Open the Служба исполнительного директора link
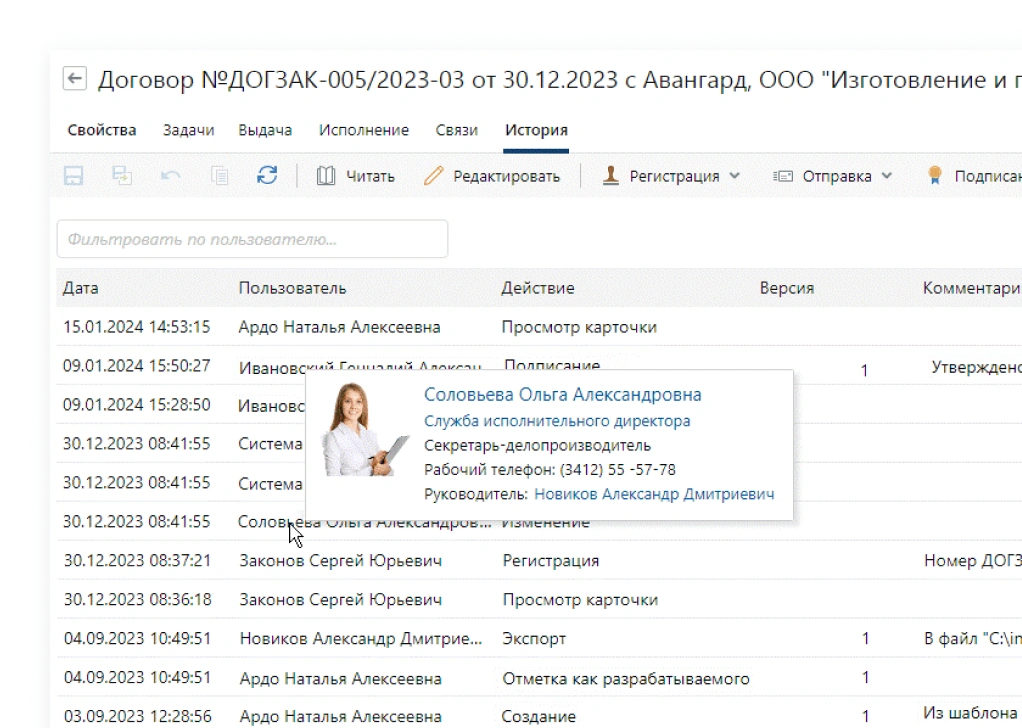This screenshot has height=728, width=1022. tap(557, 421)
